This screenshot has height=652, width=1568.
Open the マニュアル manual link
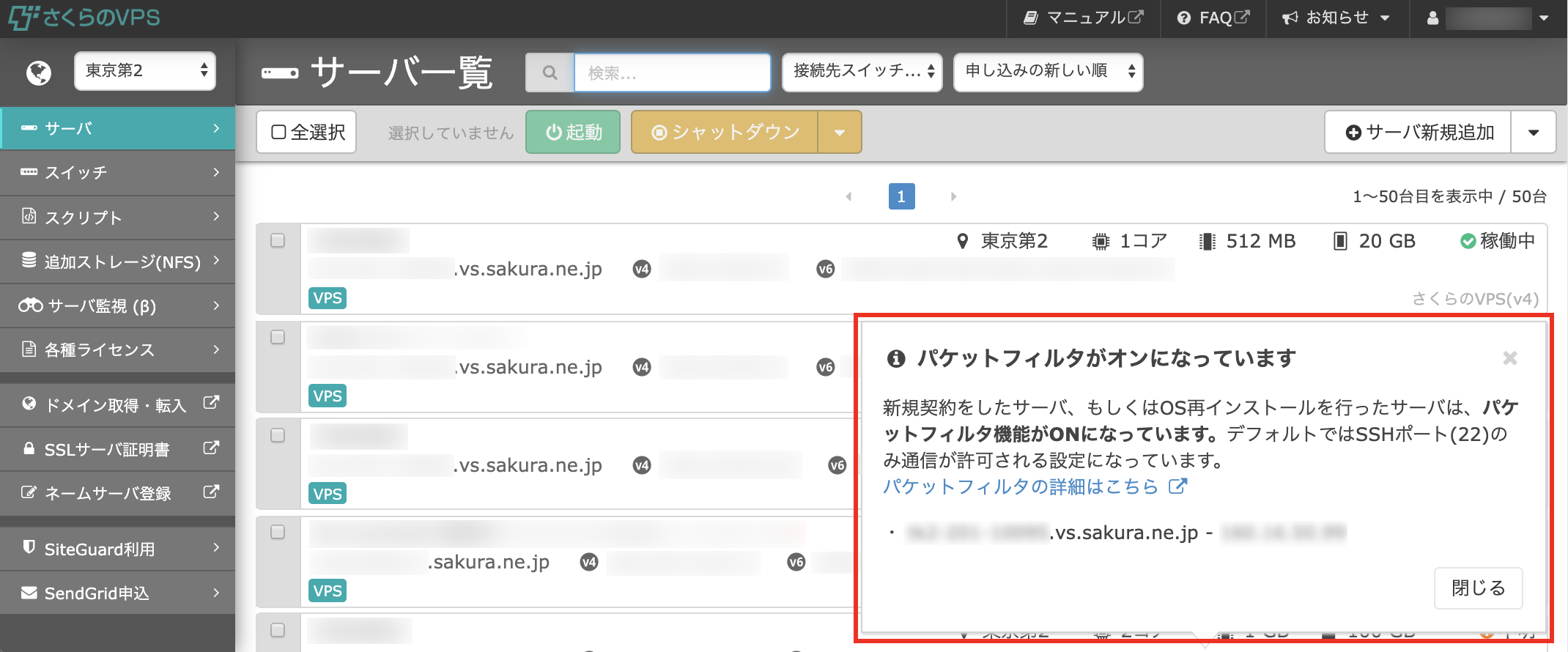point(1083,18)
